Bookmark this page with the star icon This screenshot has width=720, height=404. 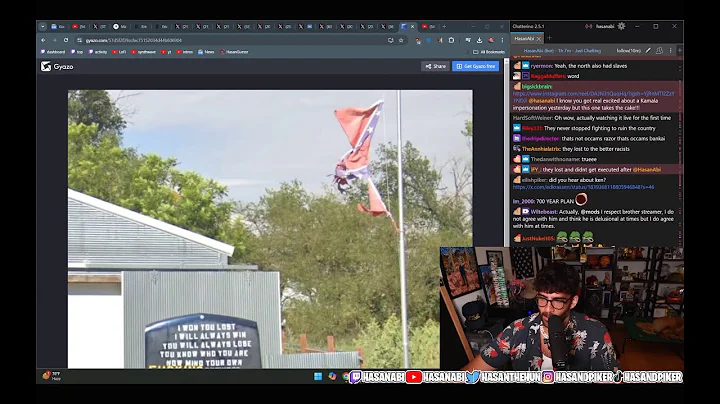pos(401,40)
